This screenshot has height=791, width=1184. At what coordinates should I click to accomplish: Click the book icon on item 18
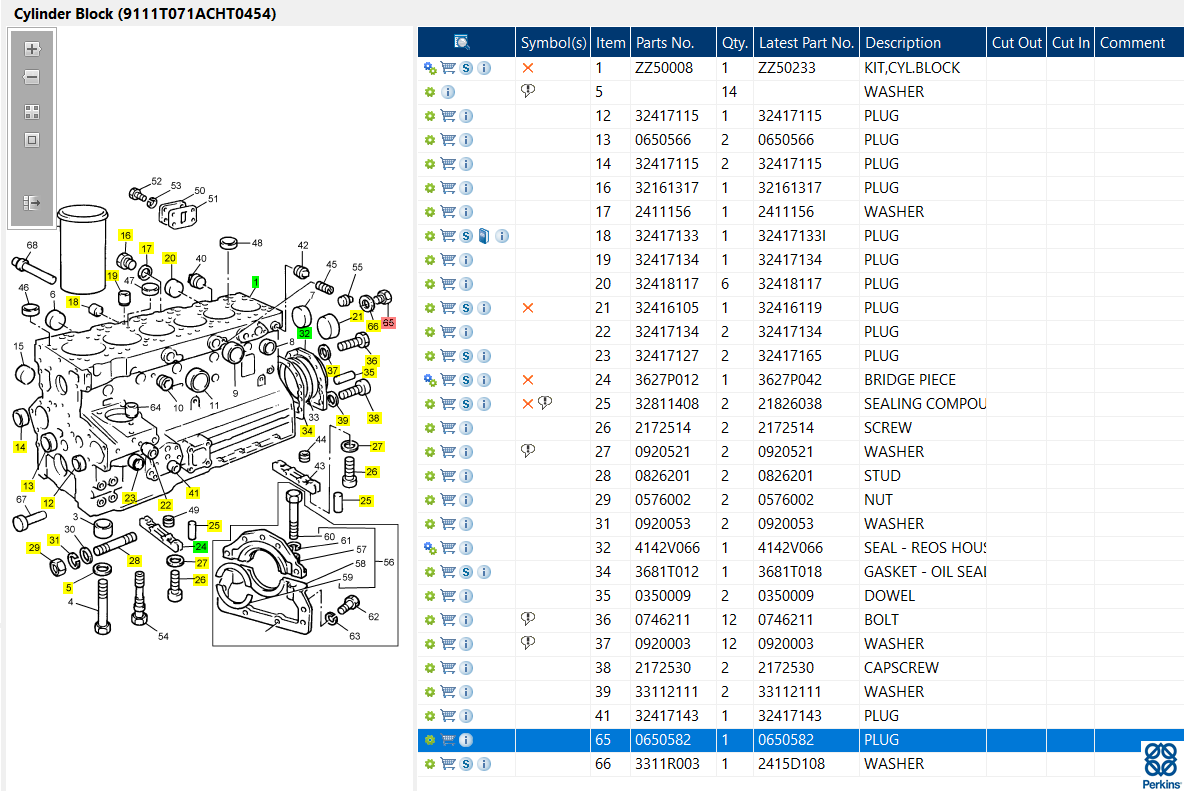(x=484, y=236)
